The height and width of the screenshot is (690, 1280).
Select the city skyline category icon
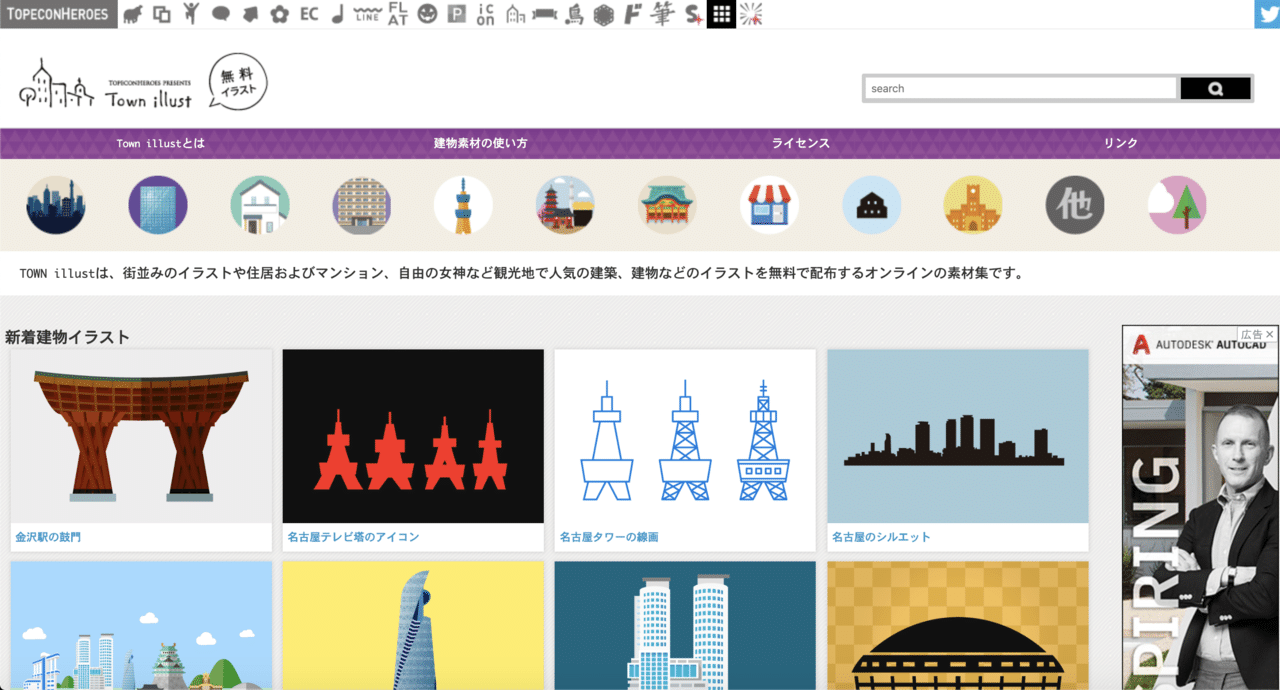(55, 205)
